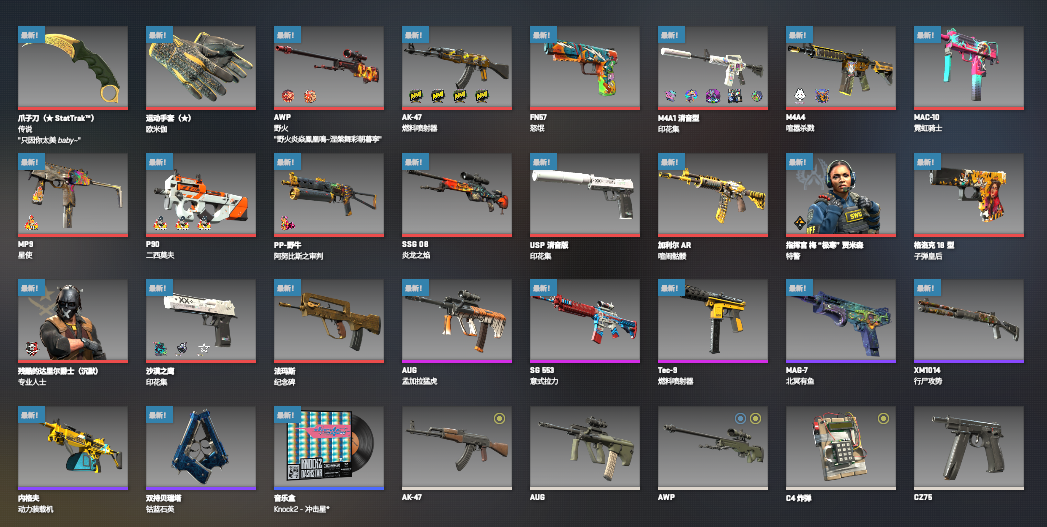
Task: Select the orange-white P90 Asiimov item
Action: pyautogui.click(x=201, y=194)
